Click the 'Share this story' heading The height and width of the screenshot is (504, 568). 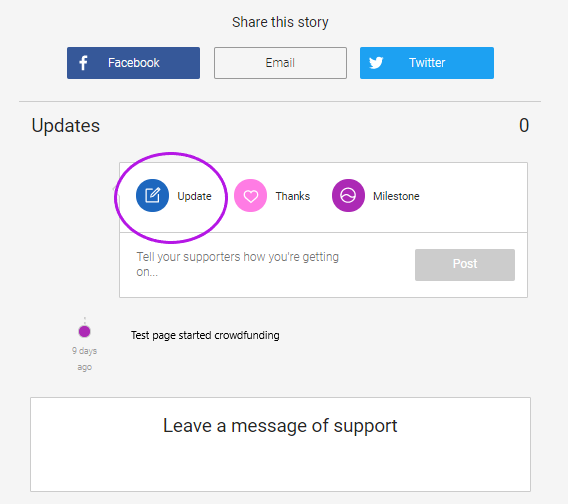pyautogui.click(x=280, y=22)
